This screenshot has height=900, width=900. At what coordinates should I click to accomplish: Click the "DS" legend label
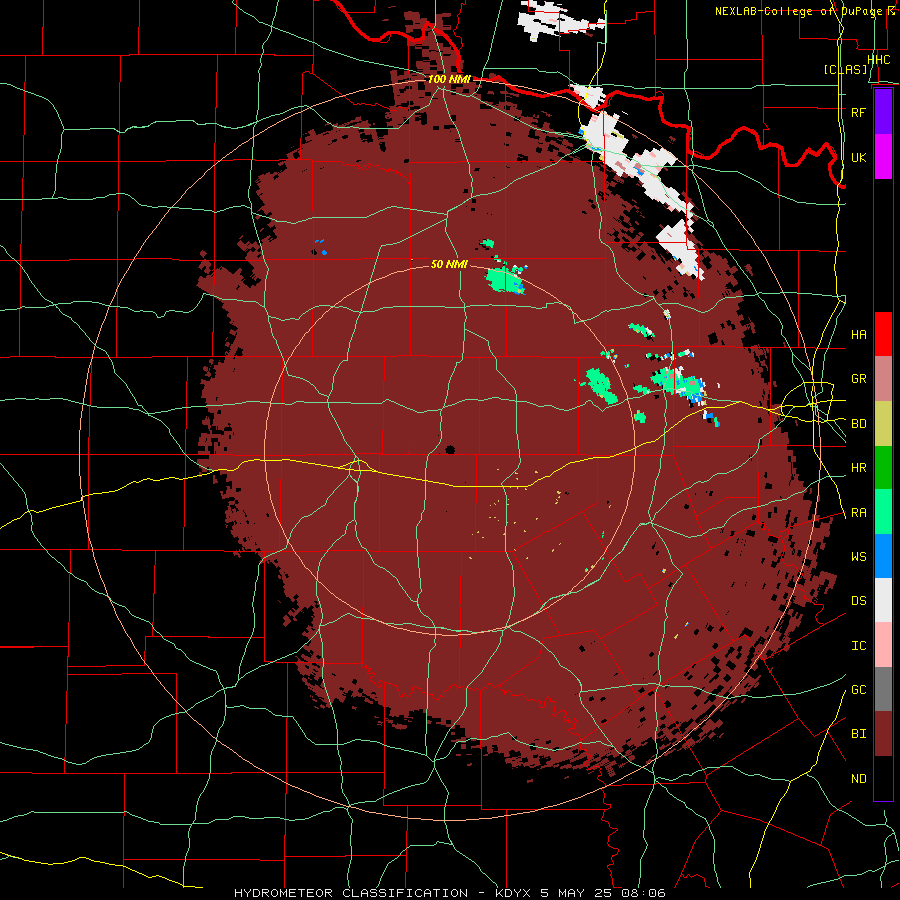click(859, 601)
